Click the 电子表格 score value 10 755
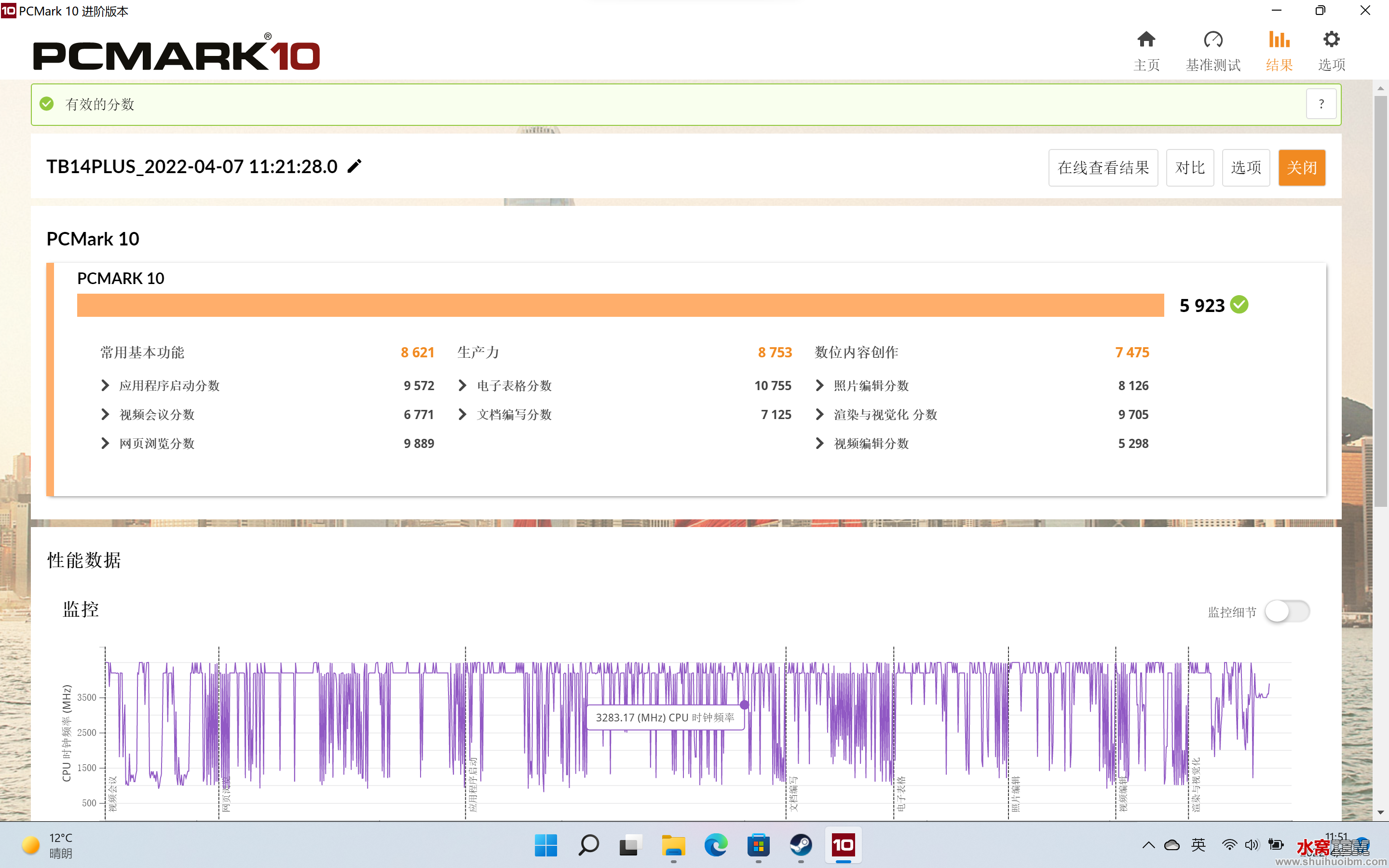Viewport: 1389px width, 868px height. point(773,386)
